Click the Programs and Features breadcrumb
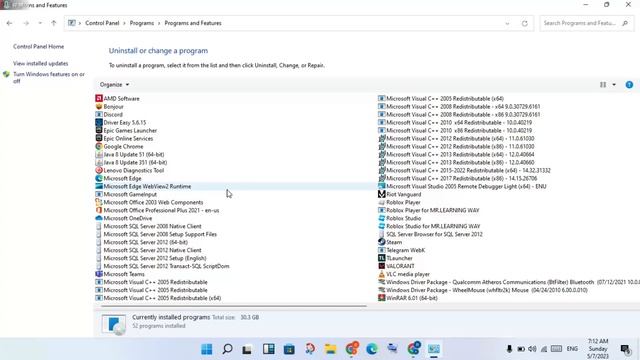 [x=193, y=23]
